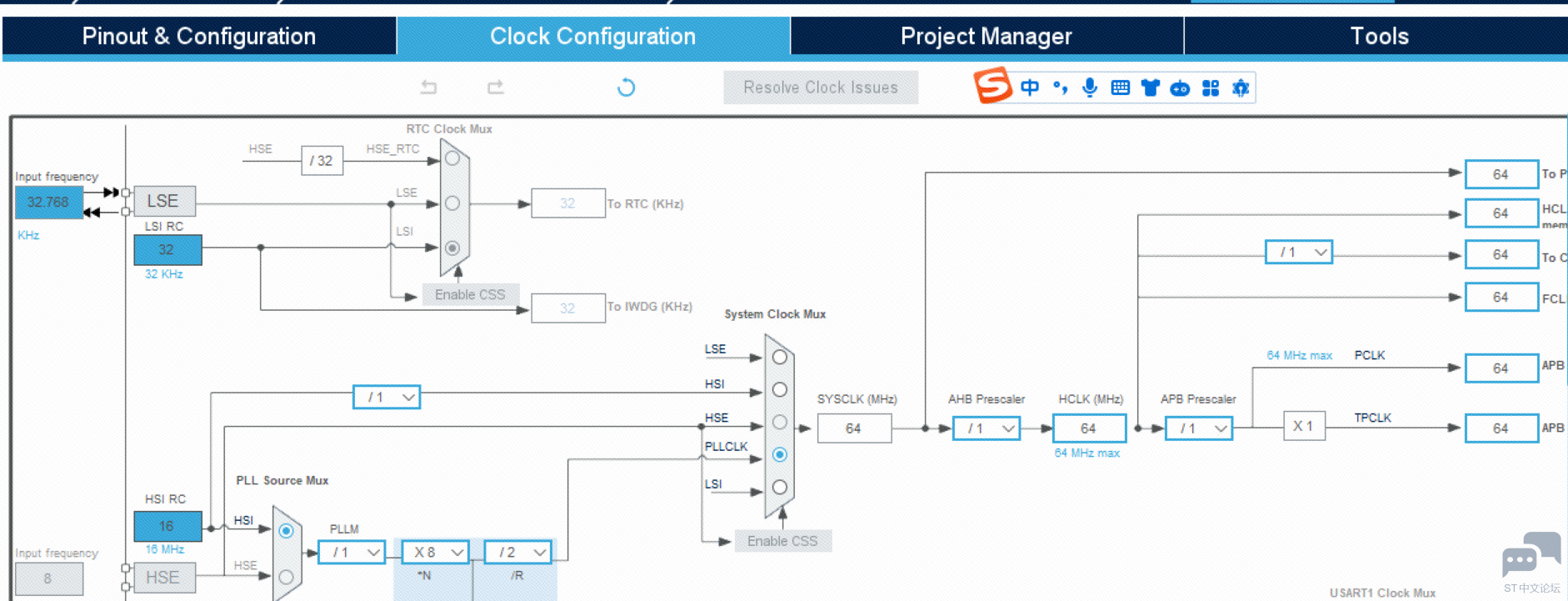
Task: Click Enable CSS under RTC Clock Mux
Action: point(470,294)
